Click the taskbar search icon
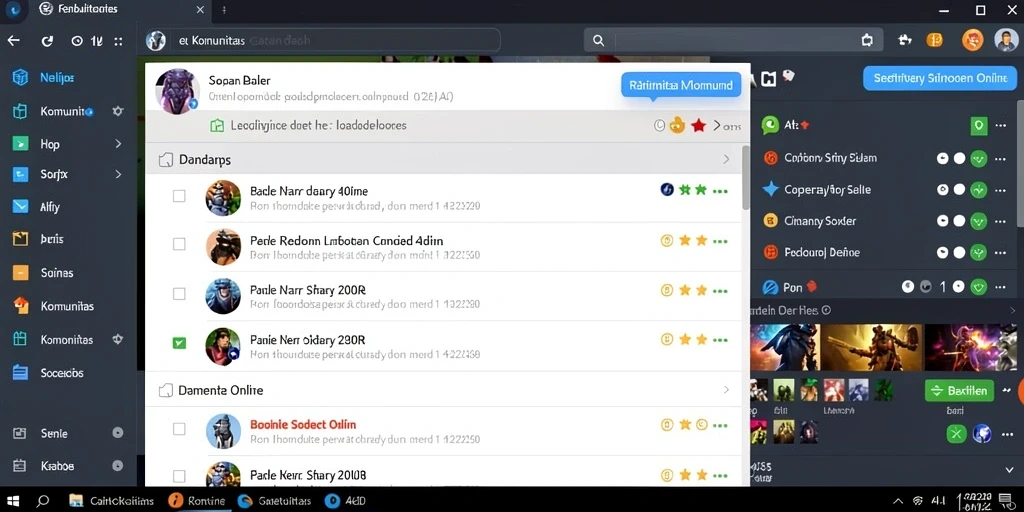 [42, 501]
